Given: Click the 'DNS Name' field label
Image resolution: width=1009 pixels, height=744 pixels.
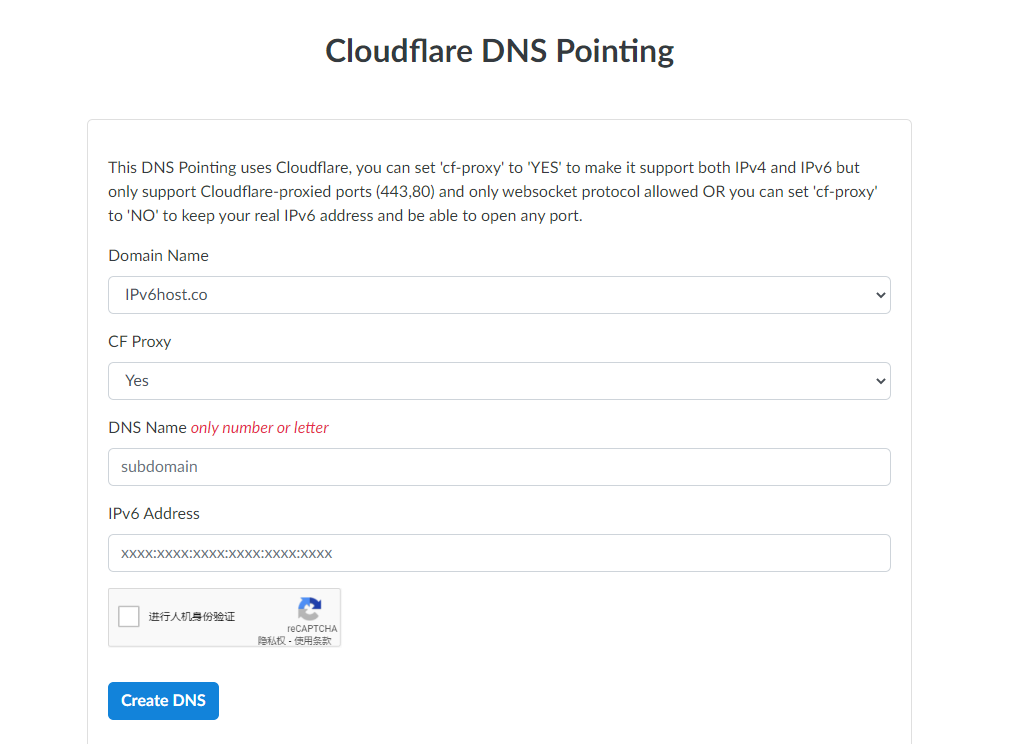Looking at the screenshot, I should pyautogui.click(x=147, y=428).
